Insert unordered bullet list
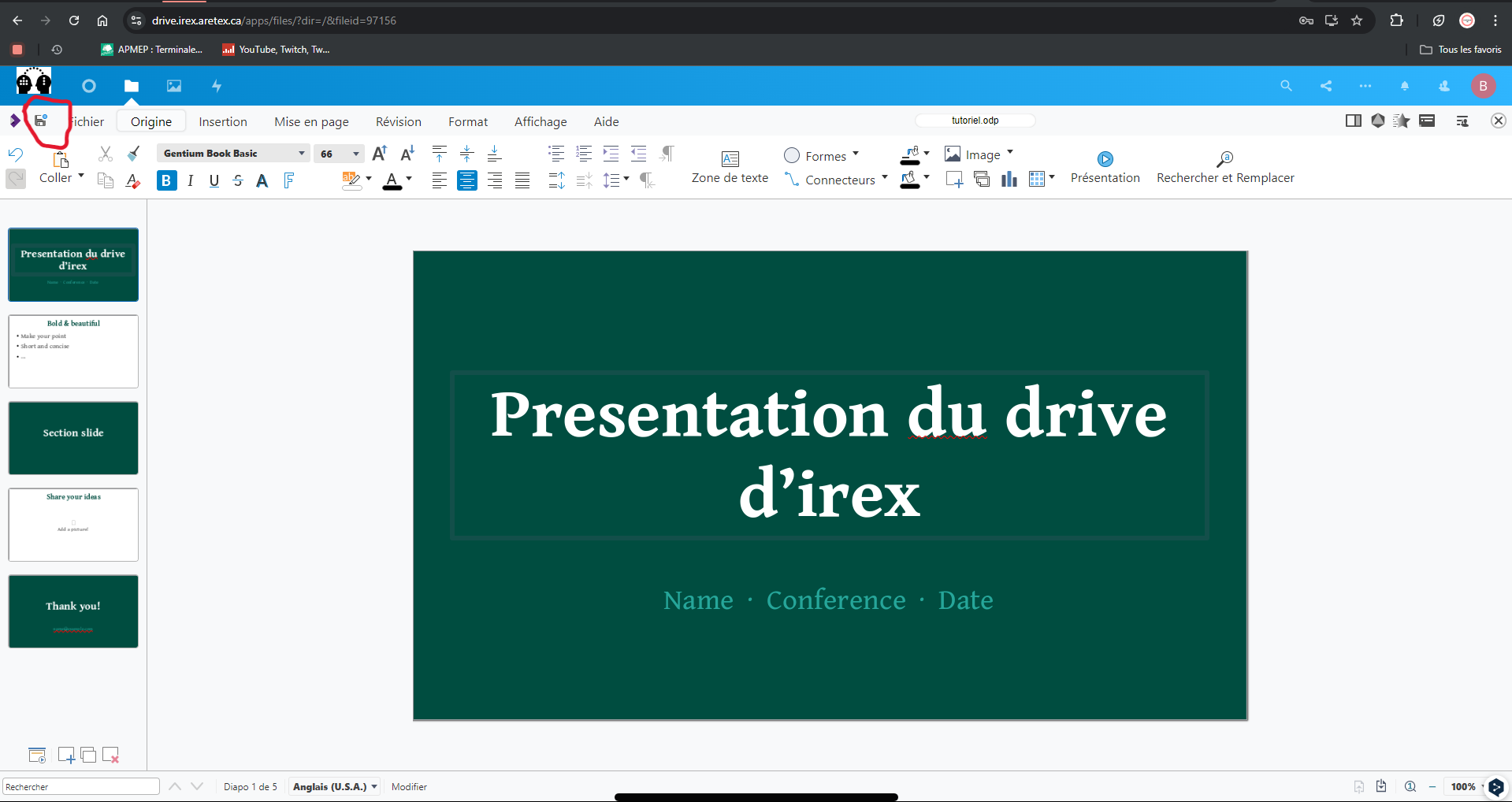The height and width of the screenshot is (802, 1512). [556, 154]
